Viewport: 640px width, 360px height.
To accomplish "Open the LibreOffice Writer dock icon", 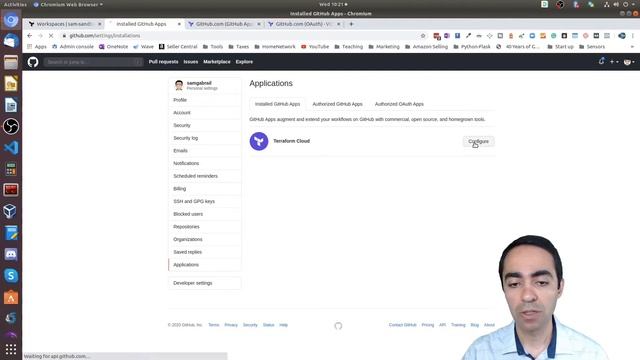I will pos(11,105).
